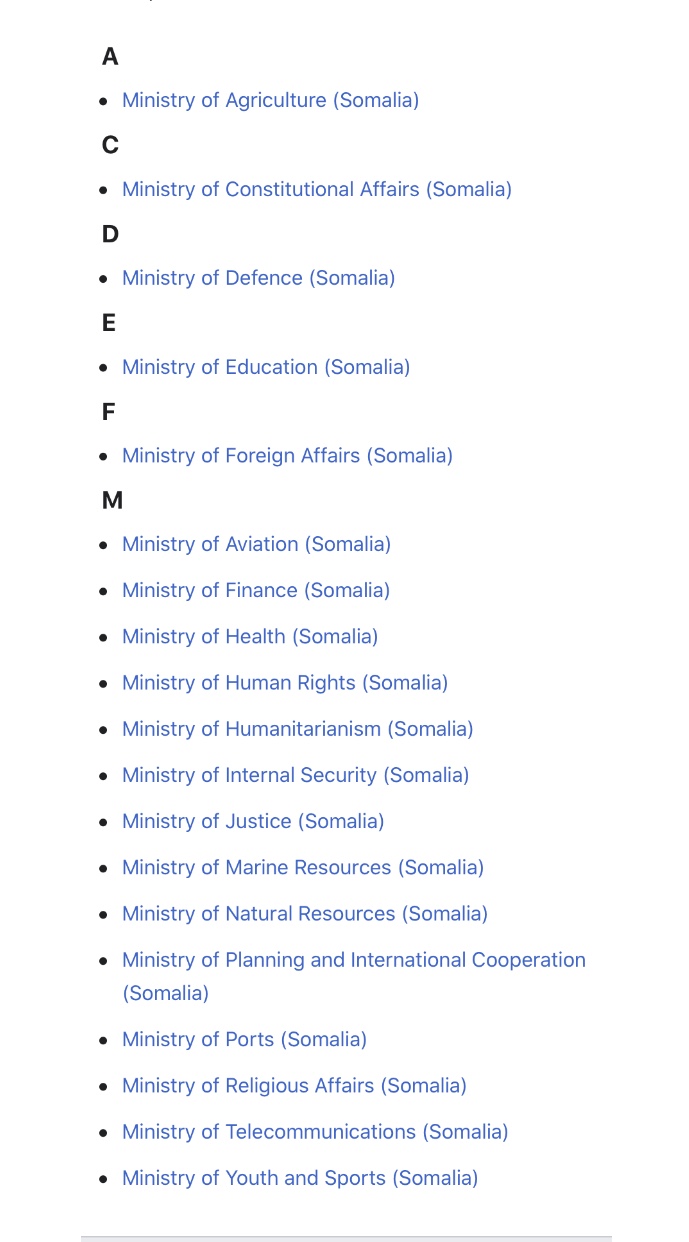Screen dimensions: 689x1242
Task: Open Ministry of Agriculture (Somalia) link
Action: pos(270,100)
